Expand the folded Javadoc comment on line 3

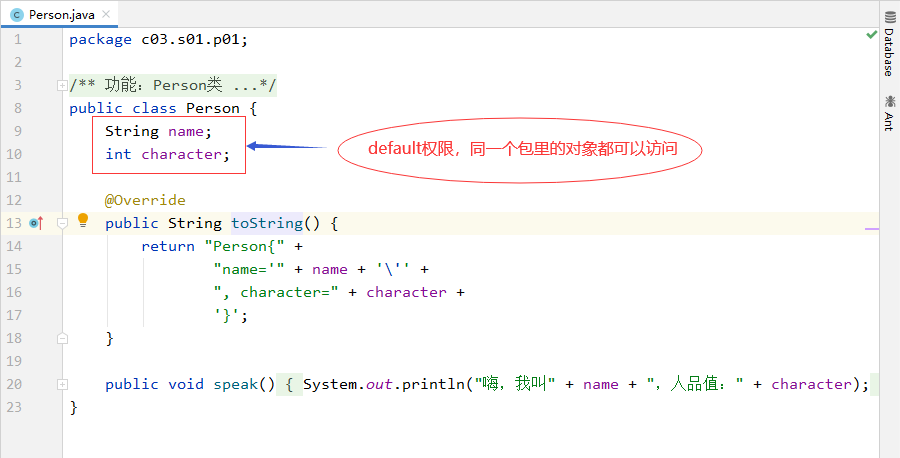pyautogui.click(x=62, y=86)
